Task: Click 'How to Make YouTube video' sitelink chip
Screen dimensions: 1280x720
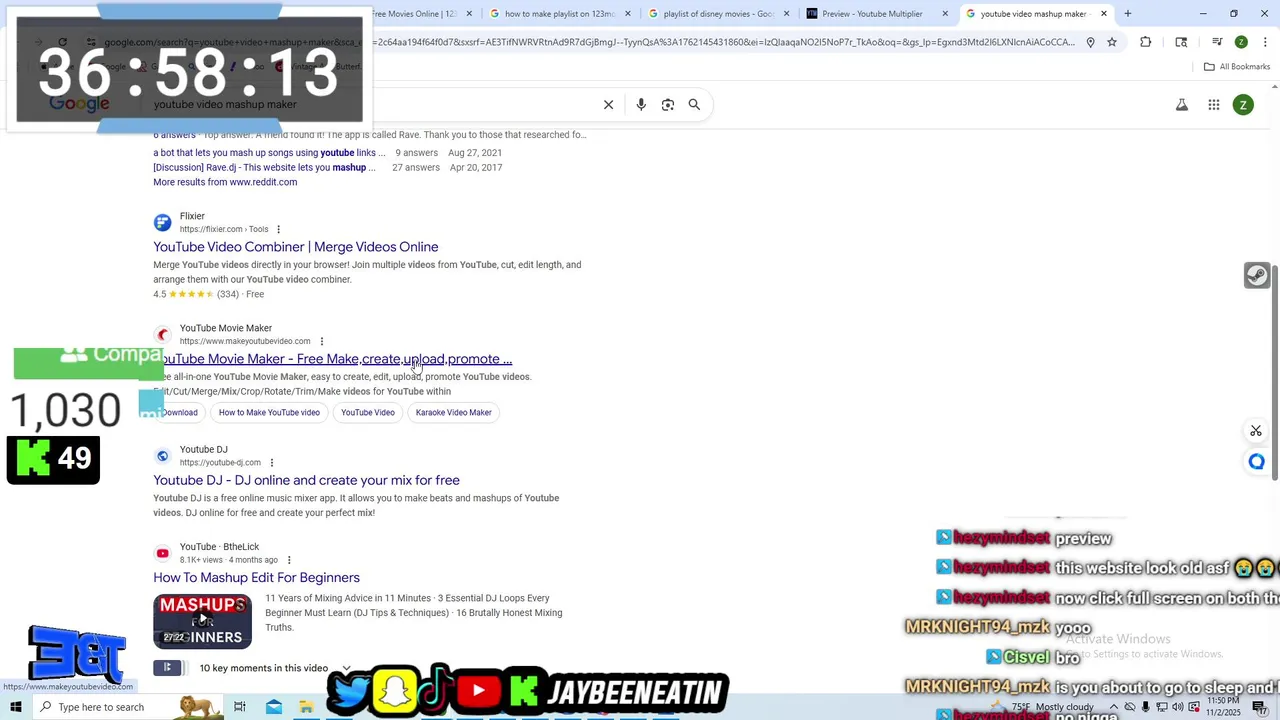Action: [x=269, y=412]
